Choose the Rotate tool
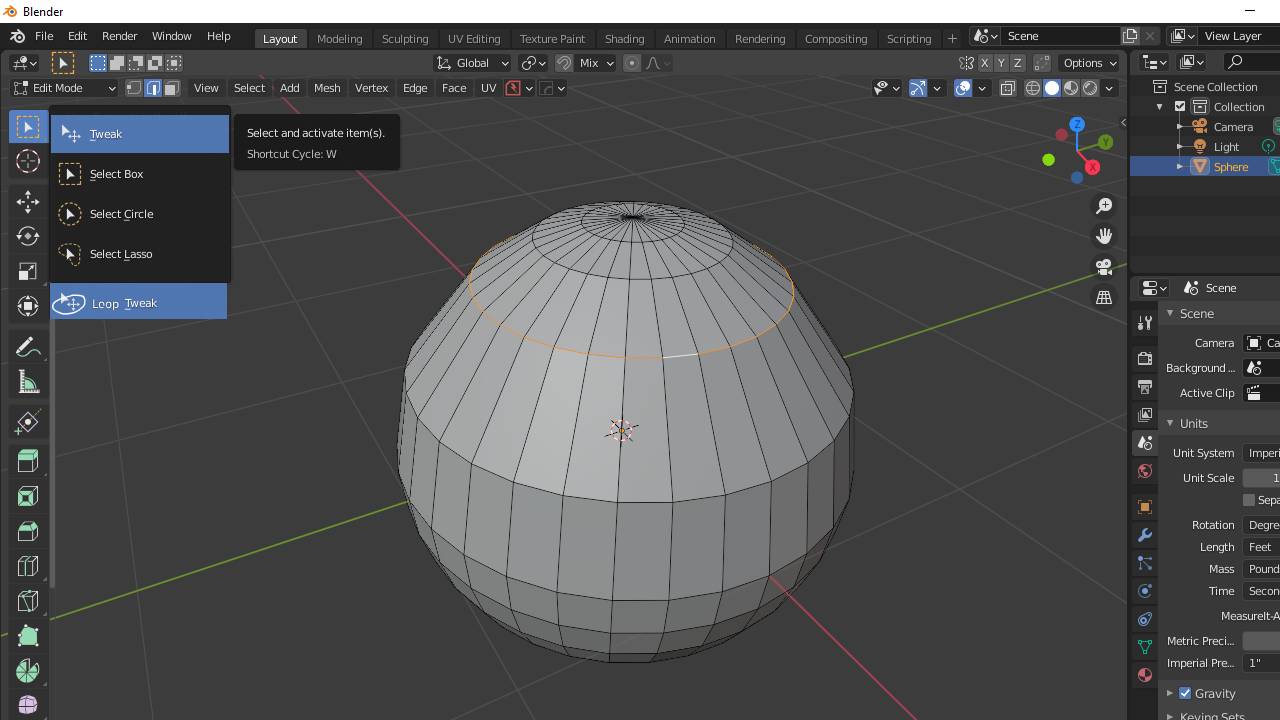Image resolution: width=1280 pixels, height=720 pixels. (28, 236)
